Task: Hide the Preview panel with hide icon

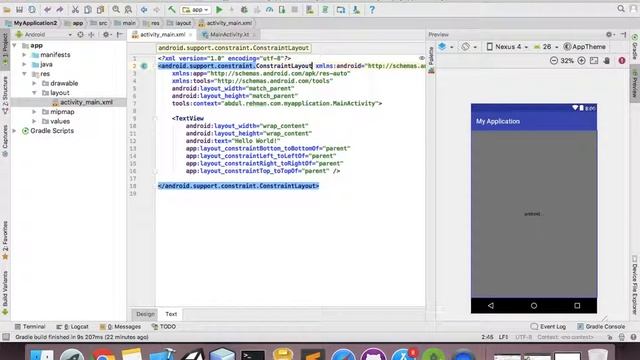Action: point(623,35)
